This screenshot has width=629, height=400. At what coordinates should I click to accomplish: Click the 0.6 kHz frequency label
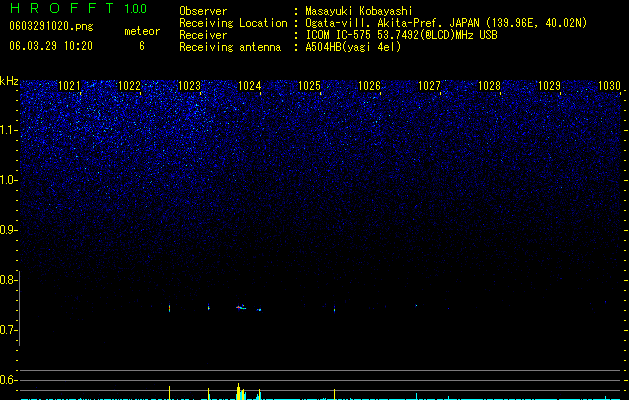(8, 380)
